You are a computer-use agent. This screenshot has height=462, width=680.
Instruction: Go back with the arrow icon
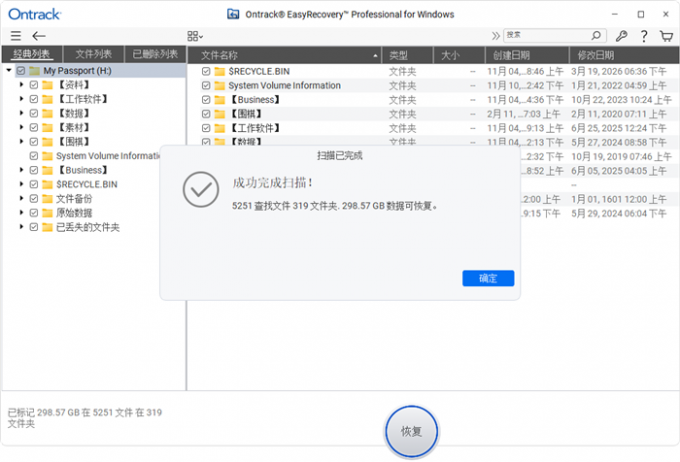point(39,36)
